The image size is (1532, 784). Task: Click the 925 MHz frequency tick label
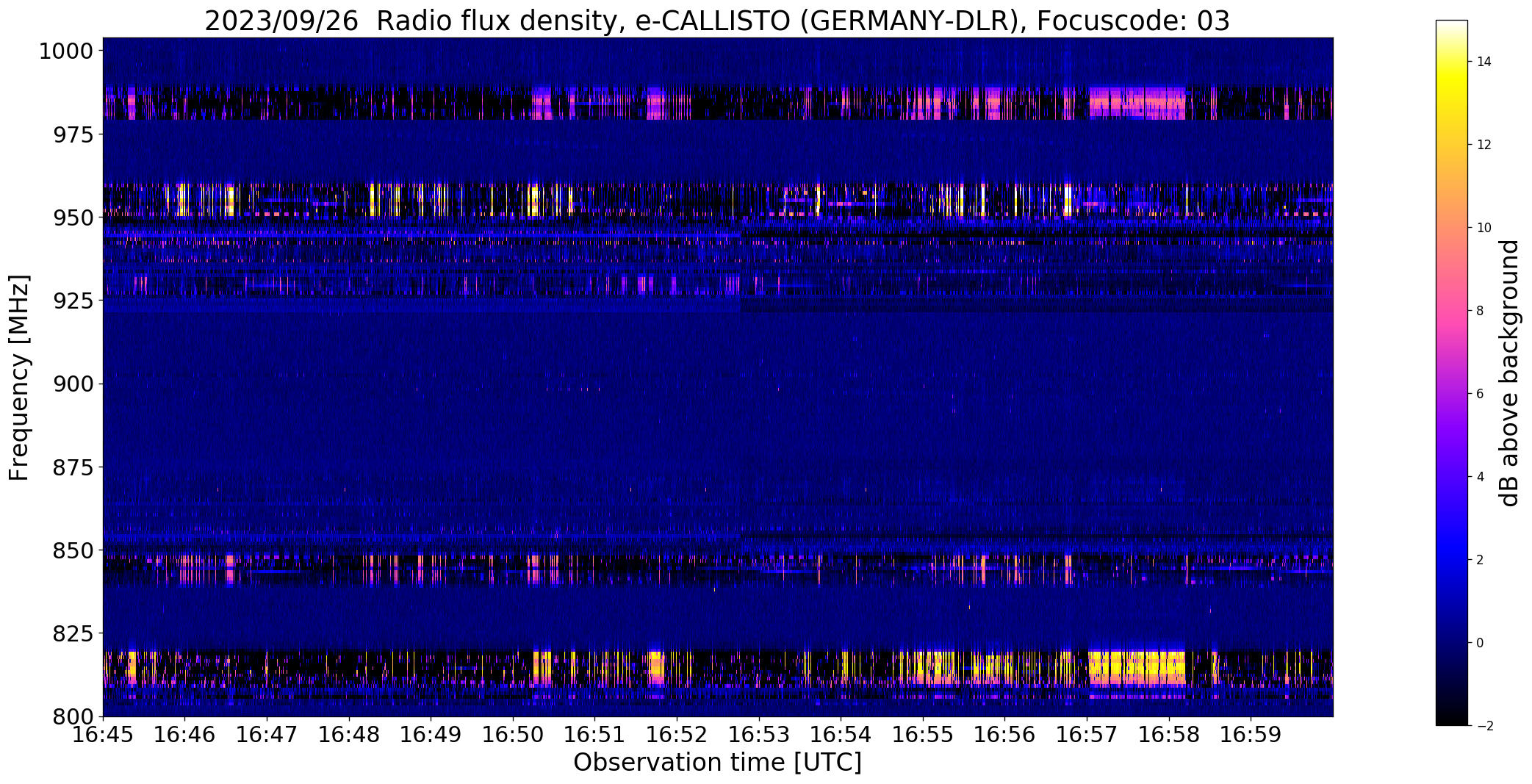pyautogui.click(x=73, y=301)
